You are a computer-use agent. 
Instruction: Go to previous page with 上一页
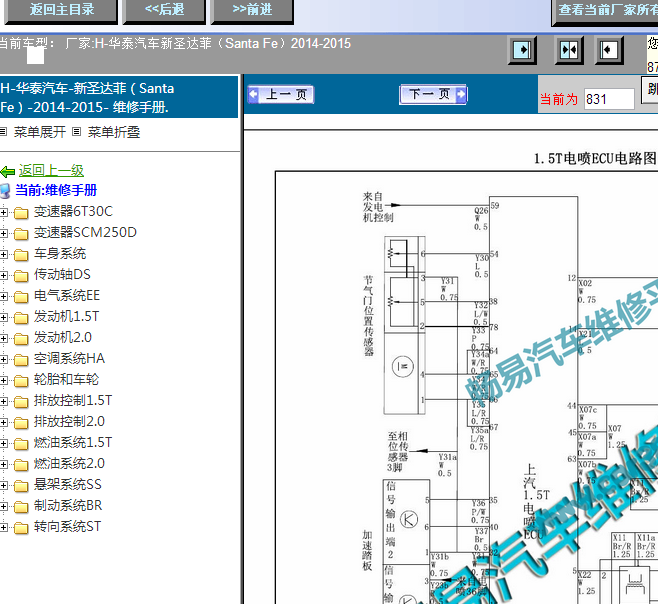(281, 94)
